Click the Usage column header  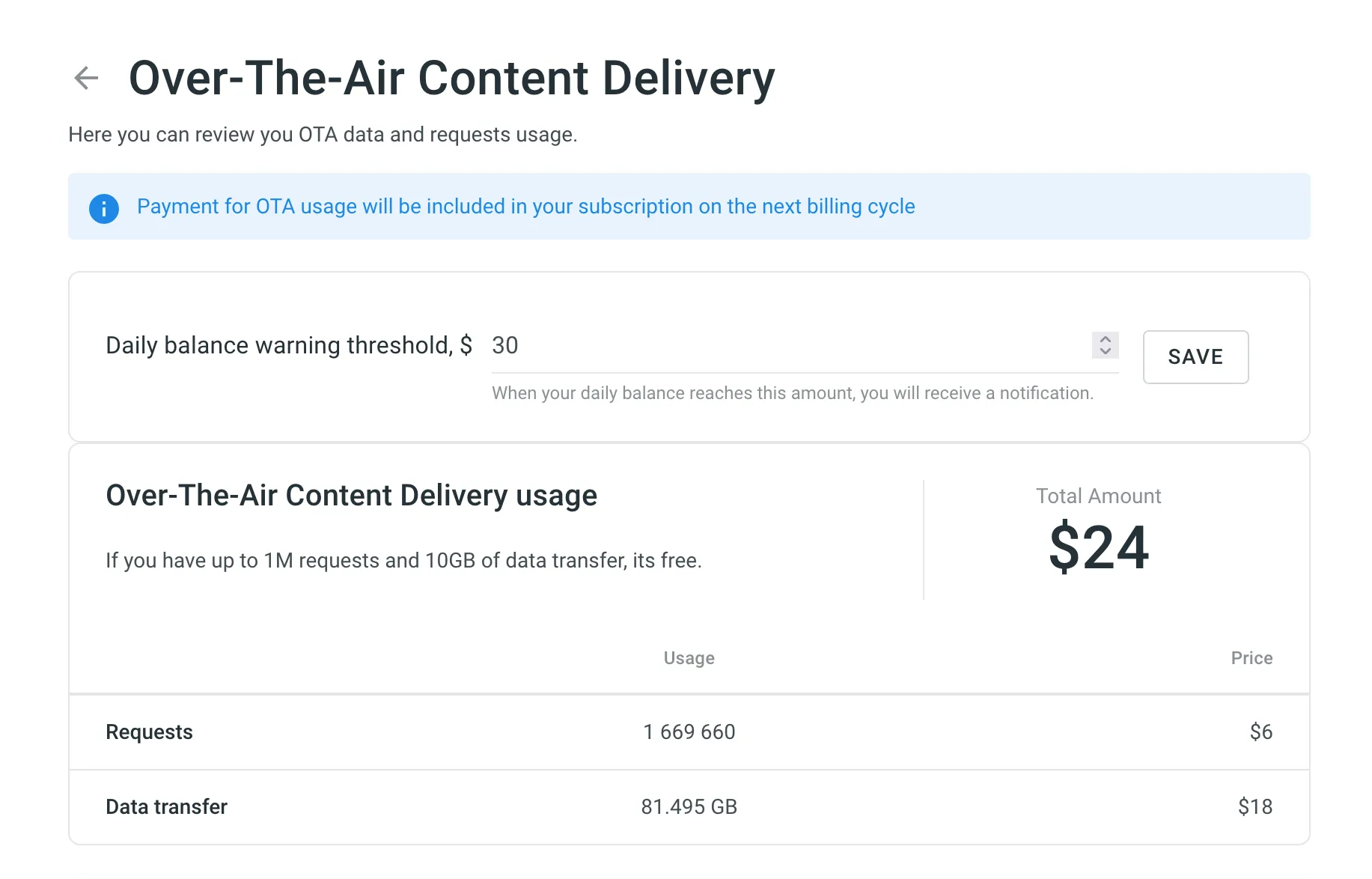(689, 658)
